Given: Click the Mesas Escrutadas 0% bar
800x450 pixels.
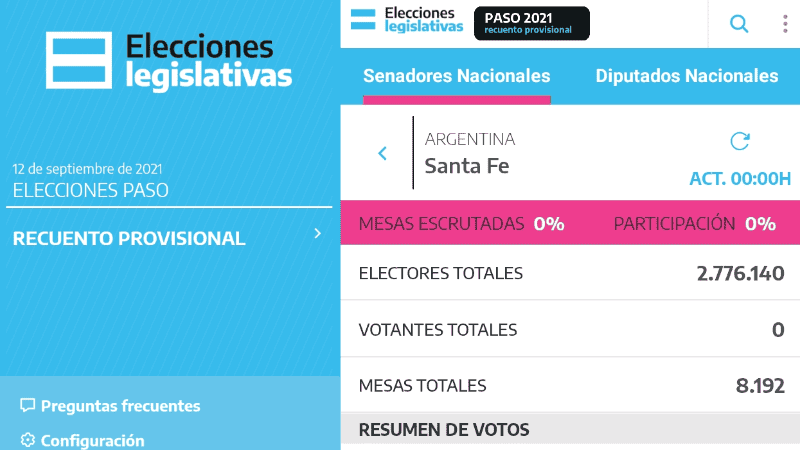Looking at the screenshot, I should (461, 223).
